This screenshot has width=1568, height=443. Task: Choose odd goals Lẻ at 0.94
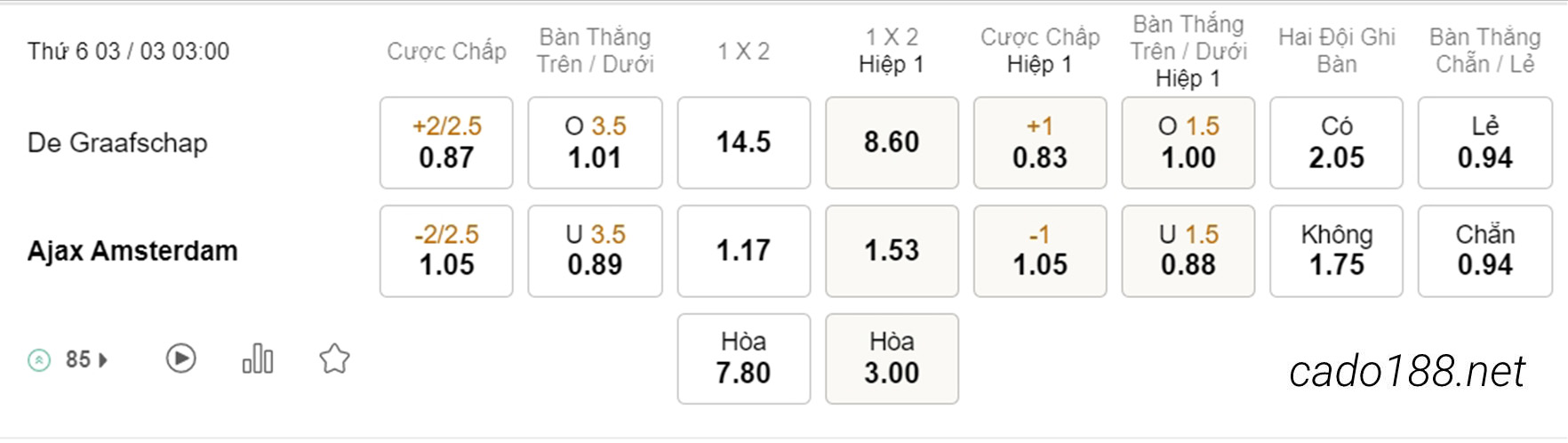pyautogui.click(x=1484, y=142)
